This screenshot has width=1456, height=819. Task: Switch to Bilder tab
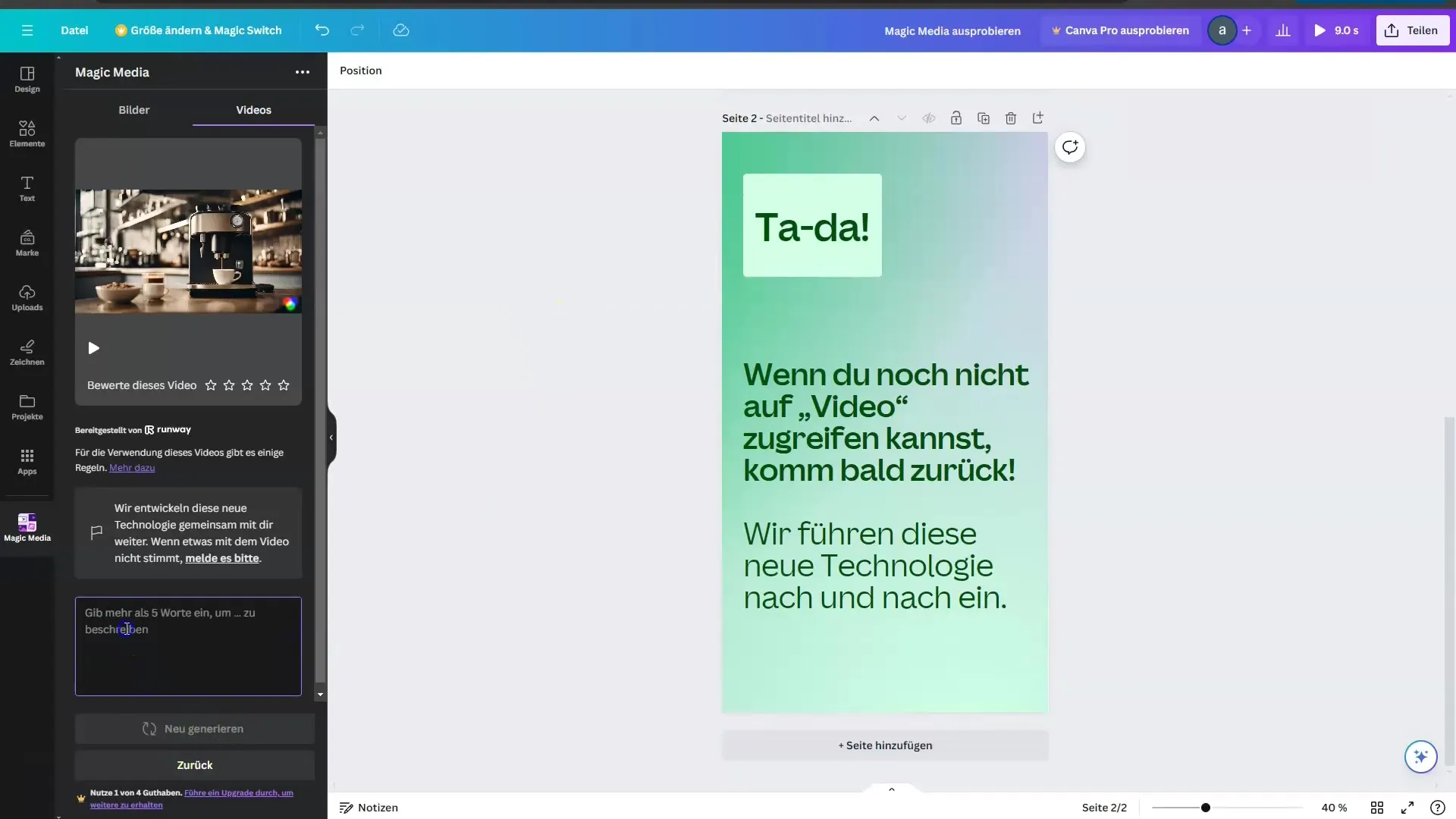coord(133,109)
